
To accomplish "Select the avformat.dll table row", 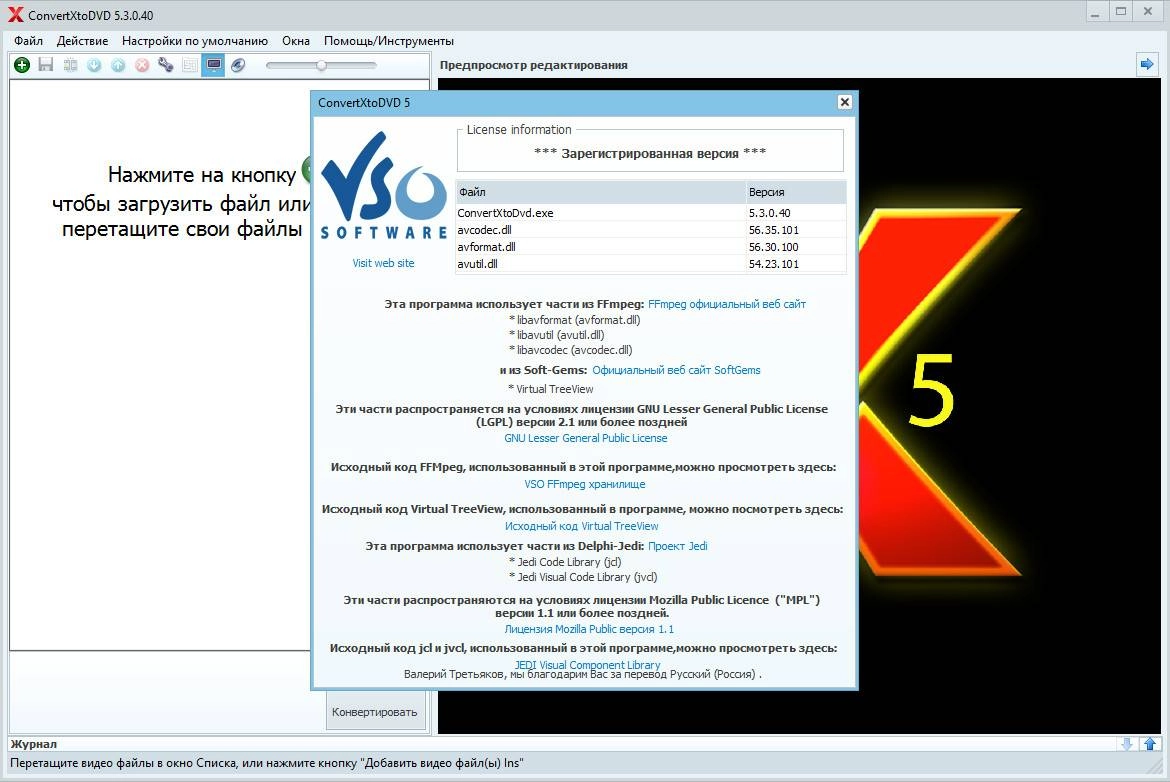I will (x=651, y=247).
